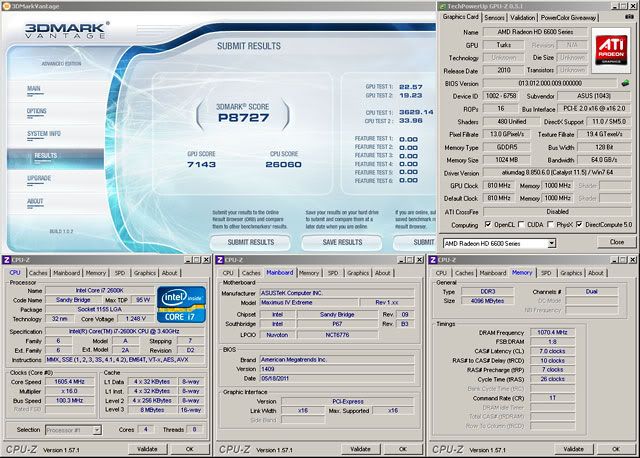Click Validate in the CPU-Z mainboard window
This screenshot has width=640, height=458.
(x=360, y=449)
